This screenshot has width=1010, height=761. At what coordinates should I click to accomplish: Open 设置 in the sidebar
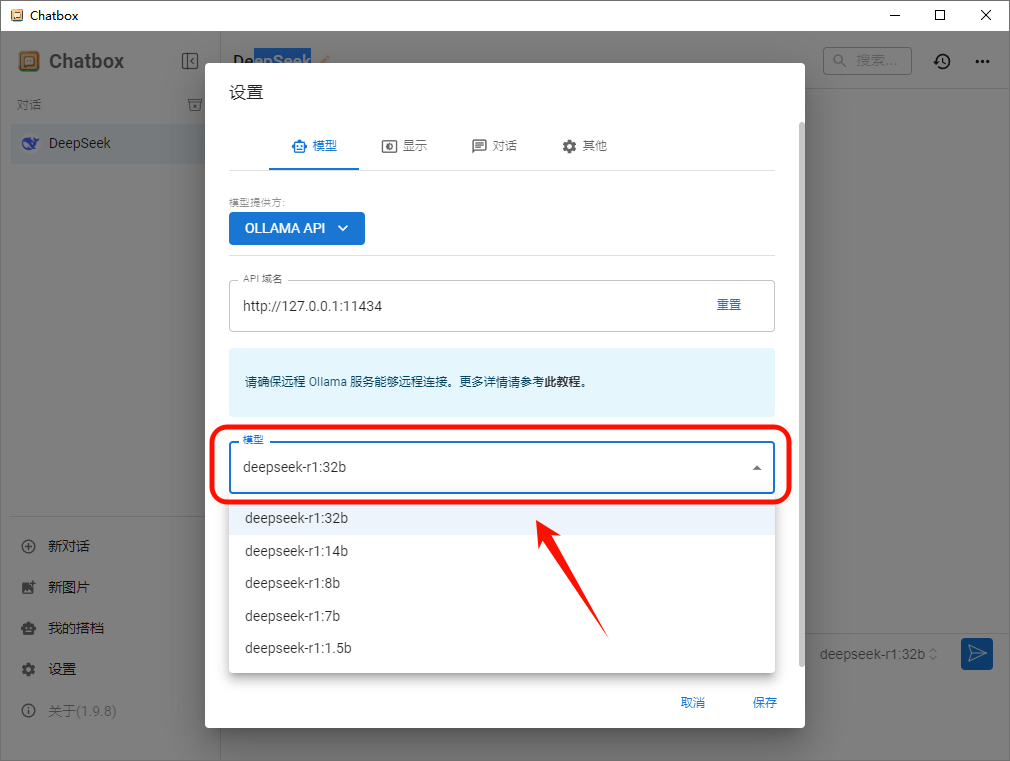click(x=61, y=669)
